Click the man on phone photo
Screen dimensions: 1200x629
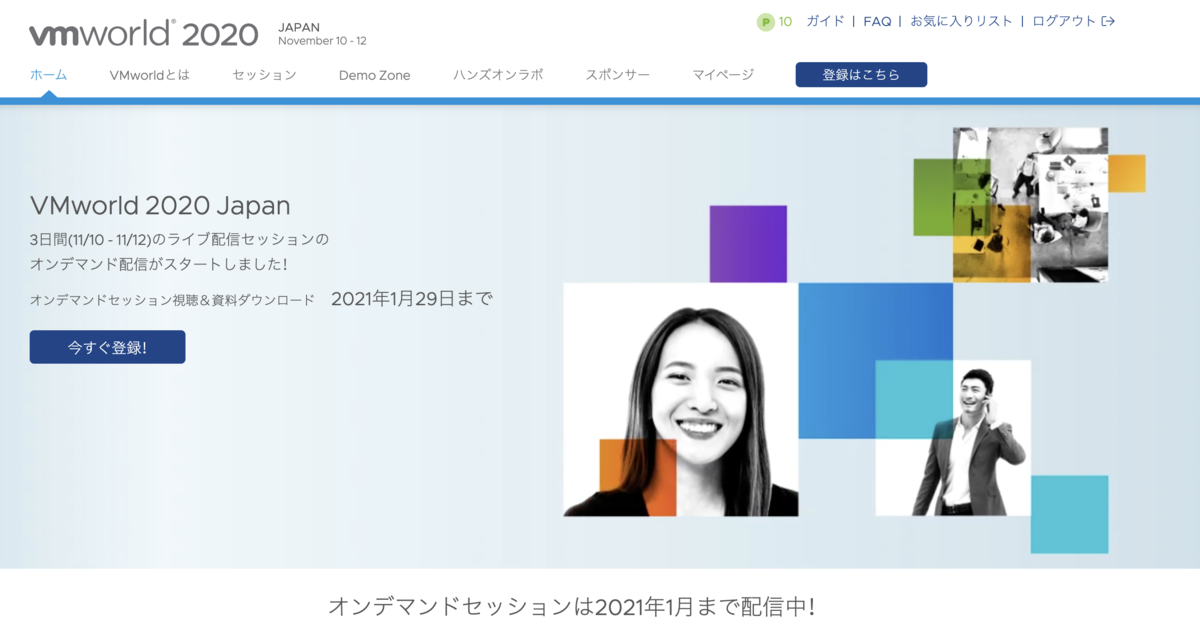point(953,438)
